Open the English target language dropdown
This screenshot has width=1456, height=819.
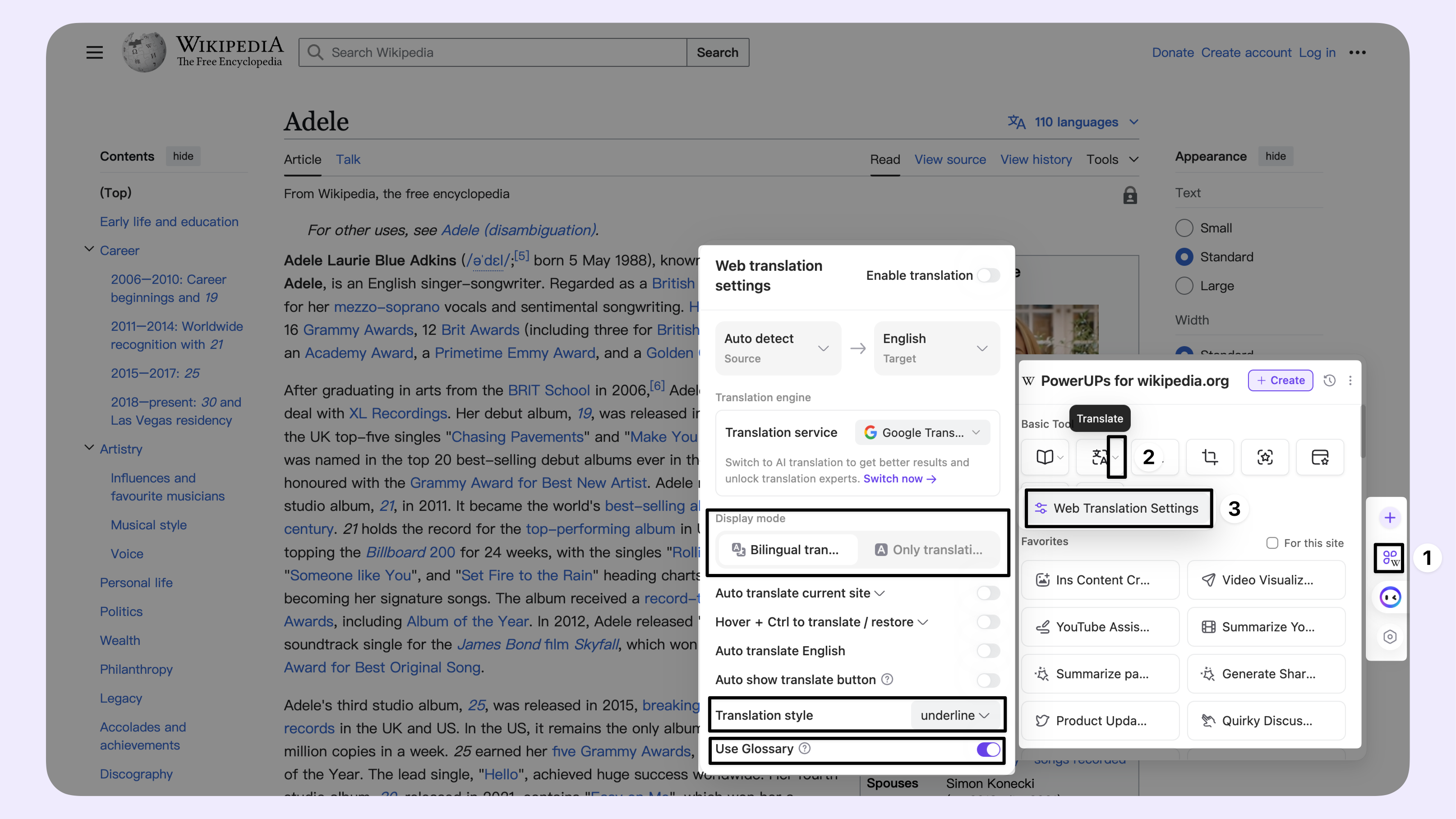pos(936,348)
